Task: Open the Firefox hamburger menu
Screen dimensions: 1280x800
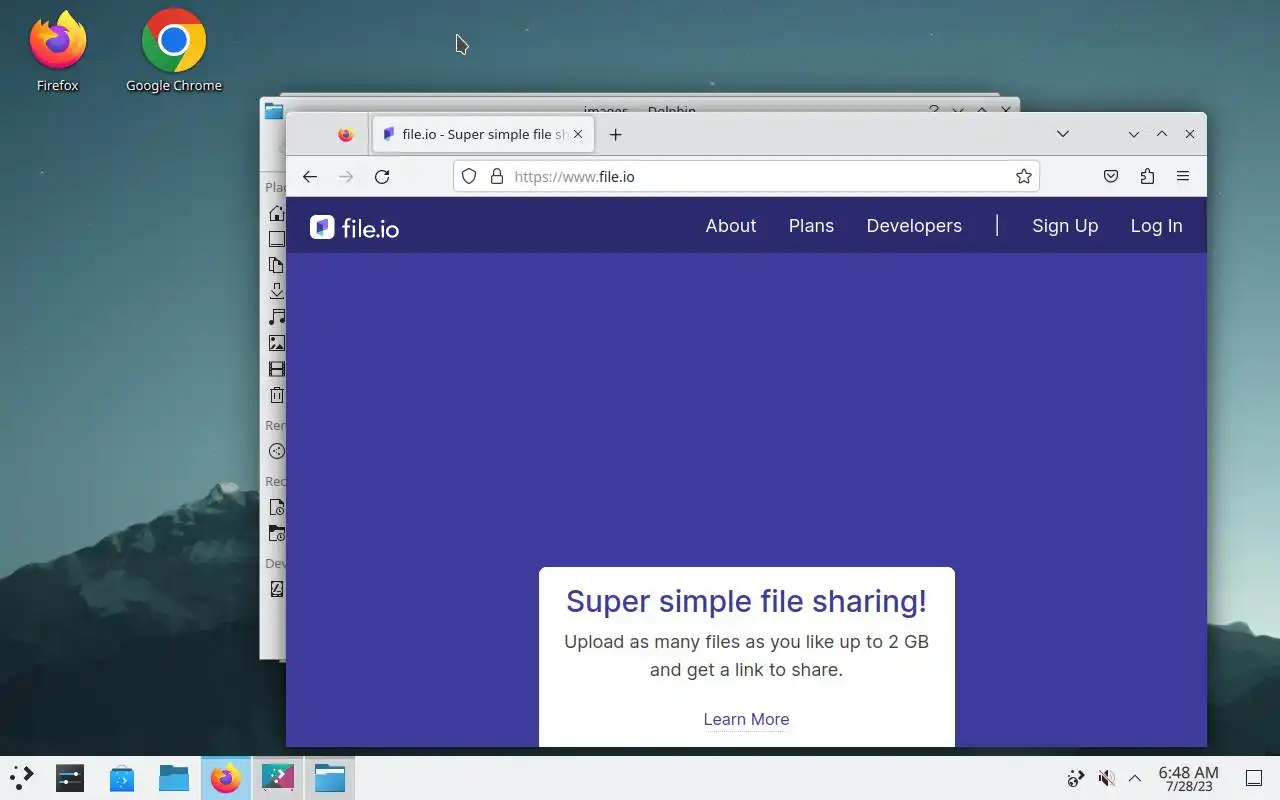Action: click(1183, 177)
